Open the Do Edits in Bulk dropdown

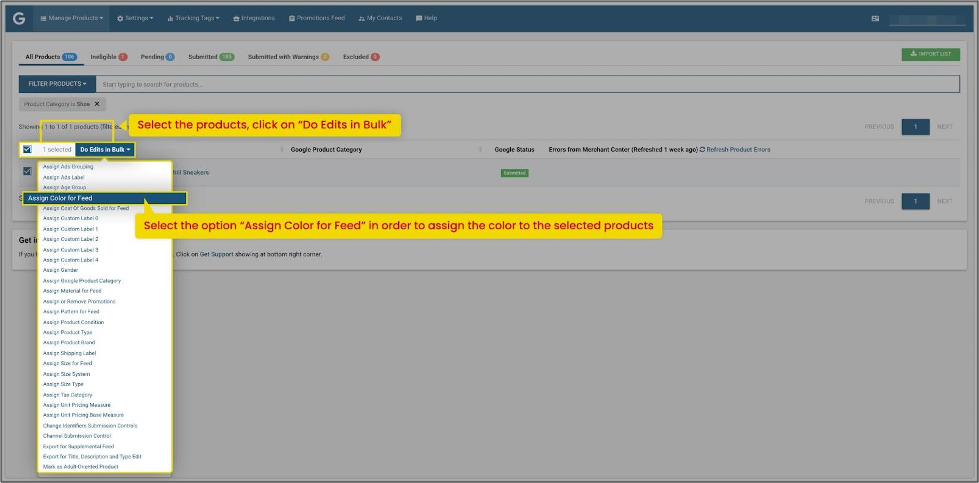click(x=105, y=150)
